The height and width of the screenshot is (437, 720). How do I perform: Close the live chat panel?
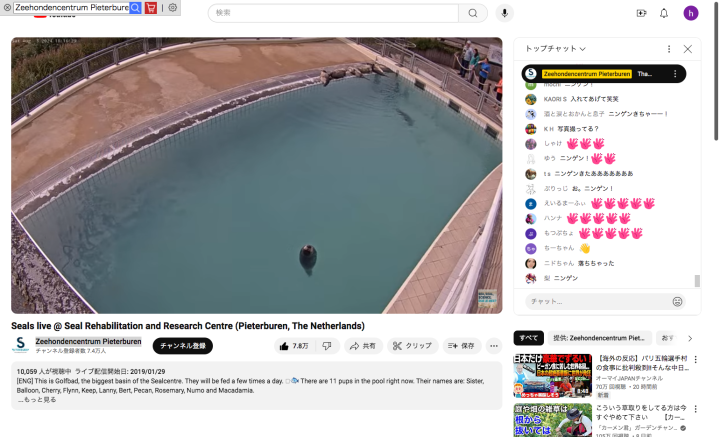tap(688, 48)
